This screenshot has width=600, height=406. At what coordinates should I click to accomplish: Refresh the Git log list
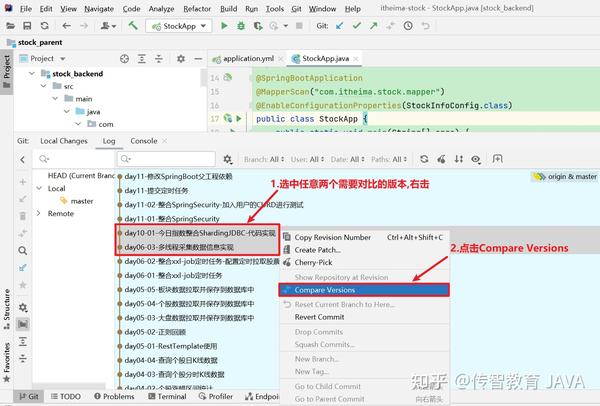[x=424, y=159]
